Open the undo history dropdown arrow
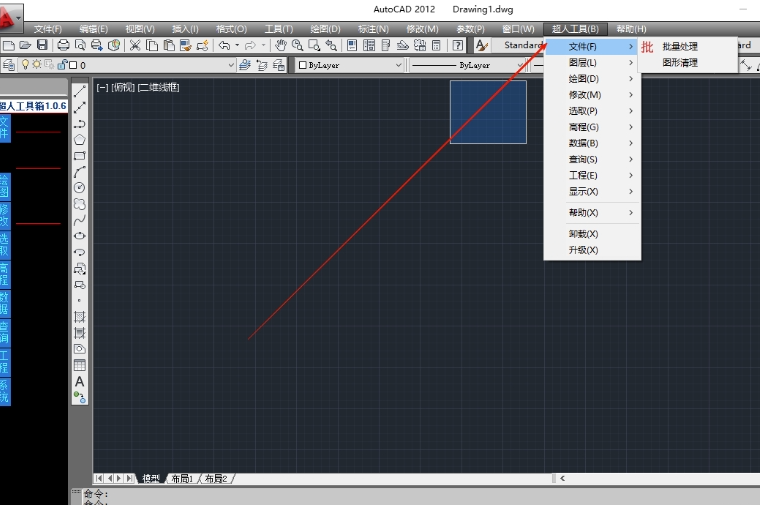Screen dimensions: 760x505 (237, 46)
